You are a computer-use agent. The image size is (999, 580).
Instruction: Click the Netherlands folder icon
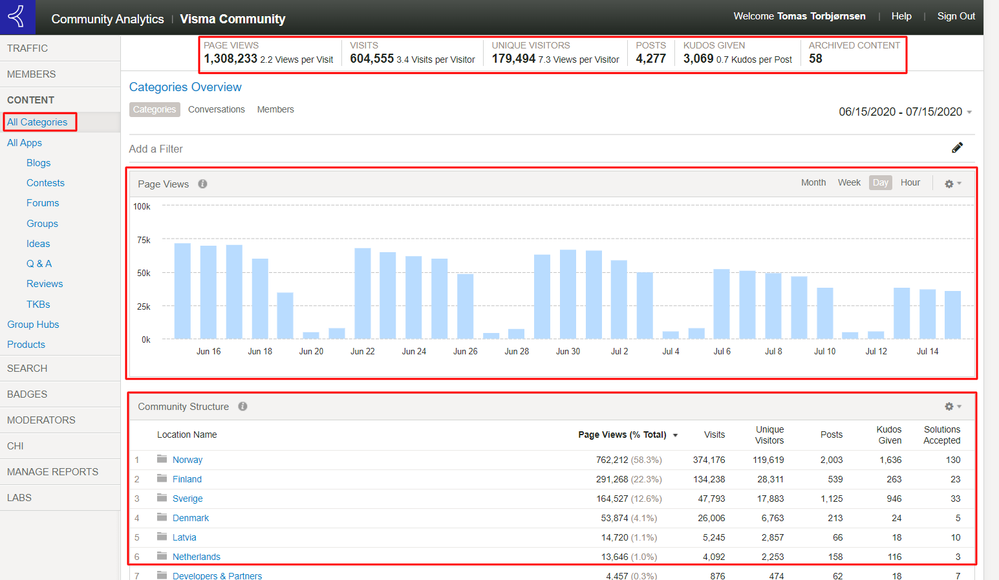(162, 556)
